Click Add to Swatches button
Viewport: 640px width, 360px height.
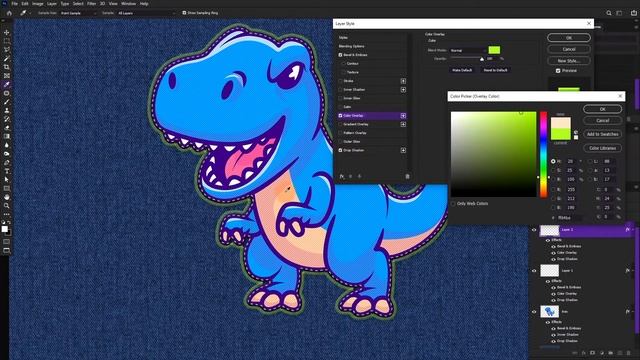point(602,134)
